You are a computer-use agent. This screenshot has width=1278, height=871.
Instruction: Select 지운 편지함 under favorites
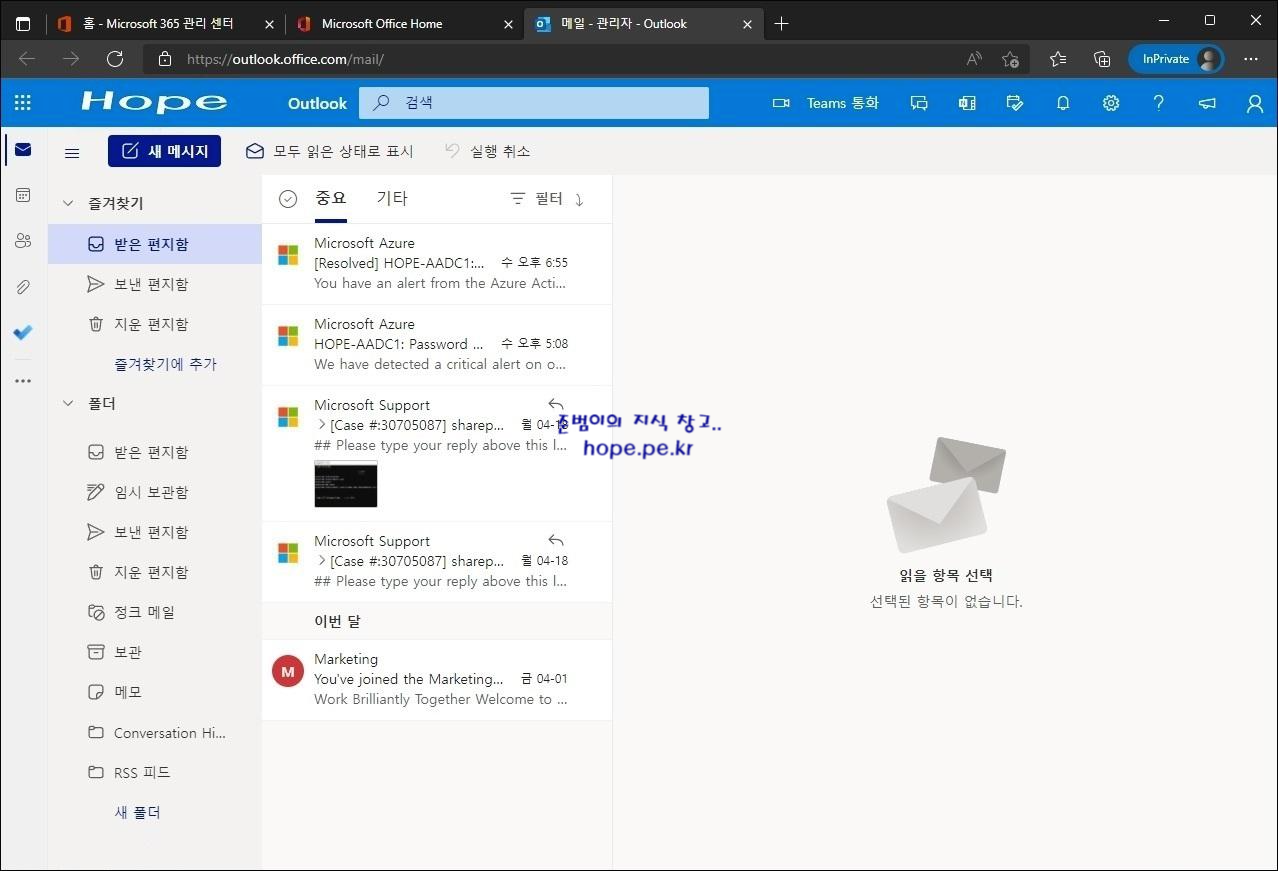pos(155,324)
